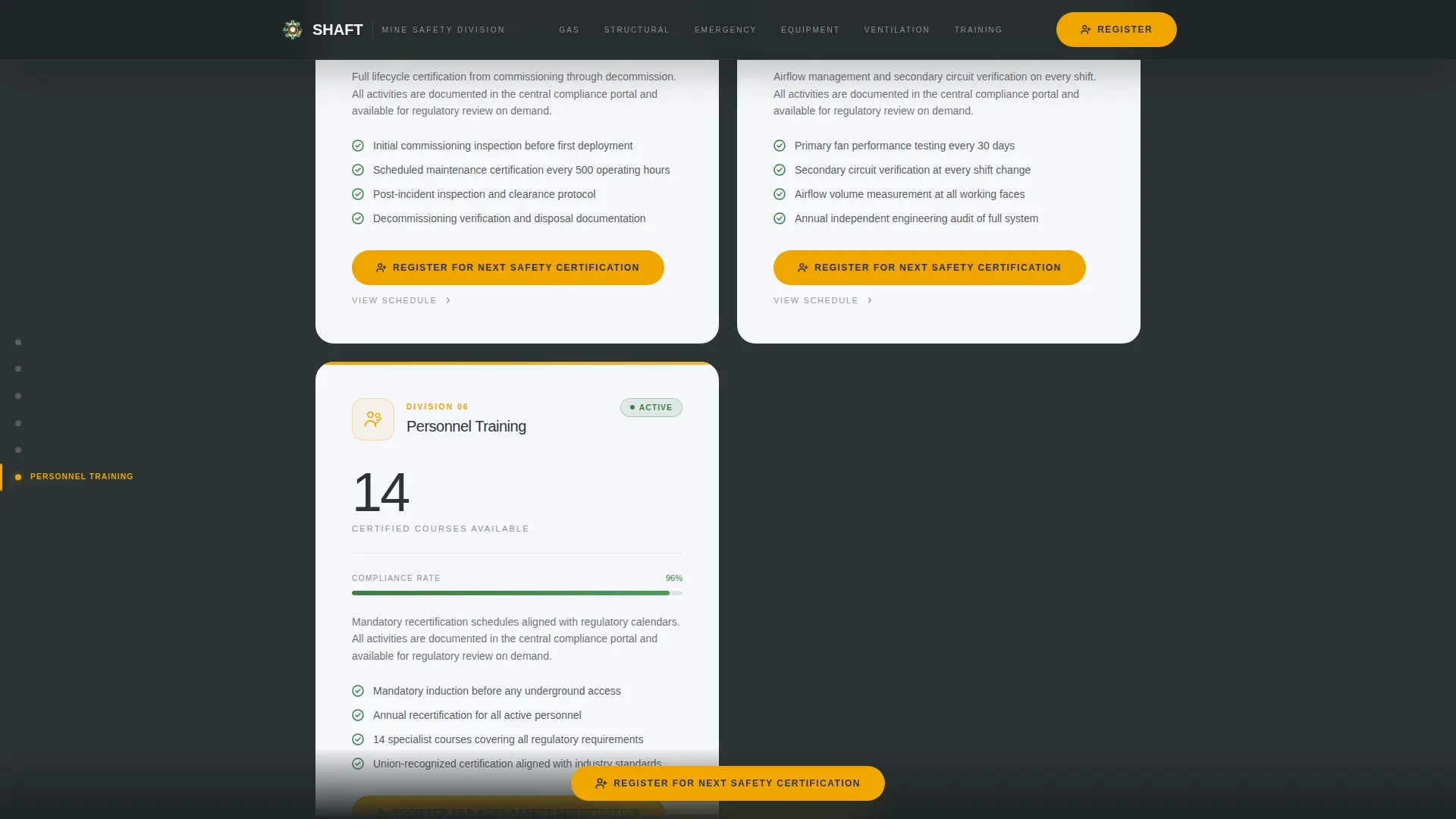Click the checkmark icon beside Annual independent engineering audit
The height and width of the screenshot is (819, 1456).
pyautogui.click(x=780, y=218)
